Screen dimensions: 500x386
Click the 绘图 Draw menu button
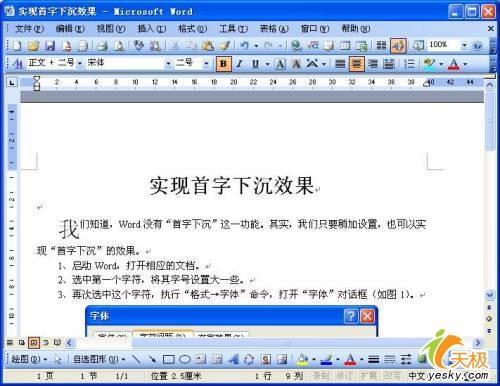tap(29, 359)
